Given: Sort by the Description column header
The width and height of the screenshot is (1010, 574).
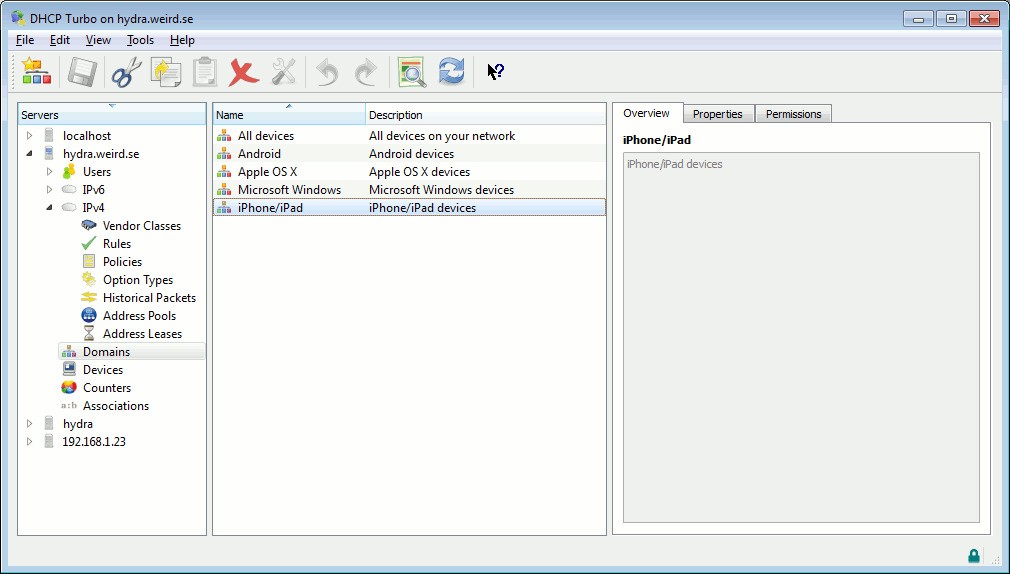Looking at the screenshot, I should (x=486, y=115).
